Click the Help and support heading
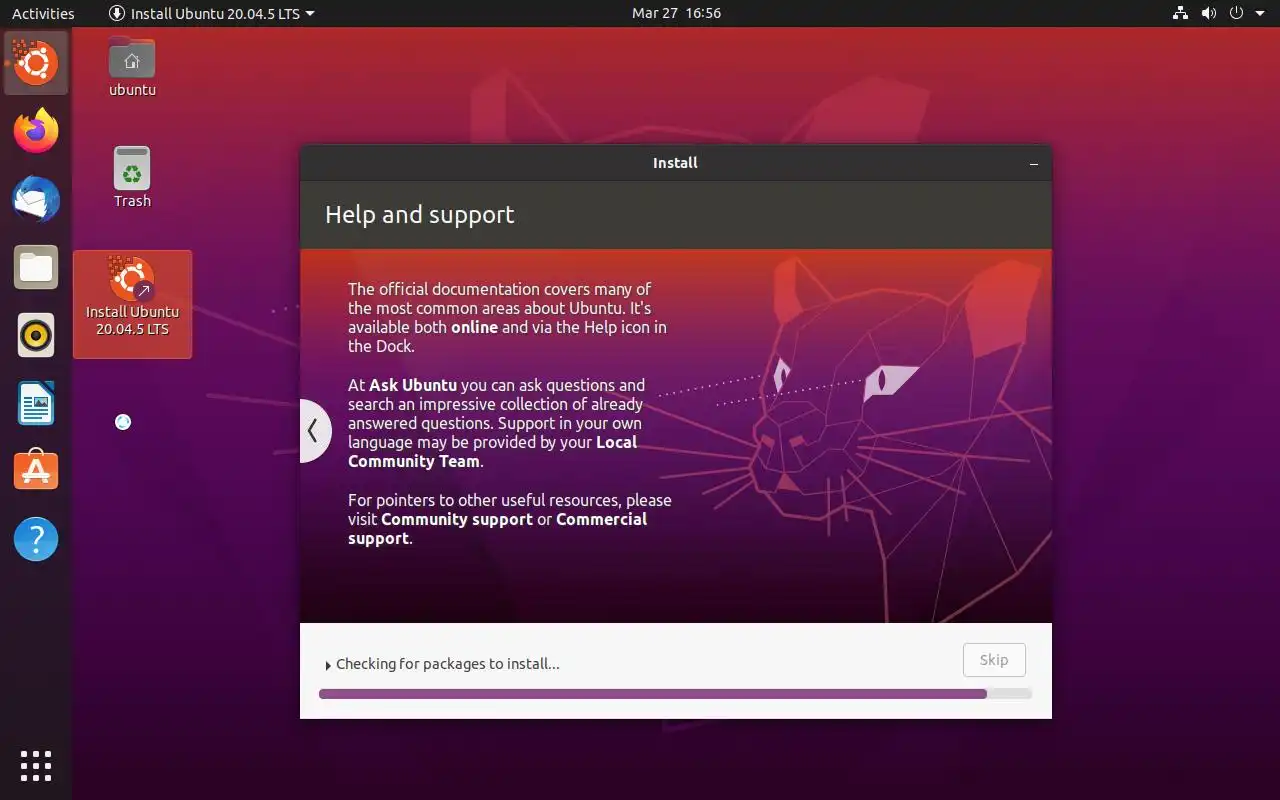The height and width of the screenshot is (800, 1280). (x=420, y=215)
